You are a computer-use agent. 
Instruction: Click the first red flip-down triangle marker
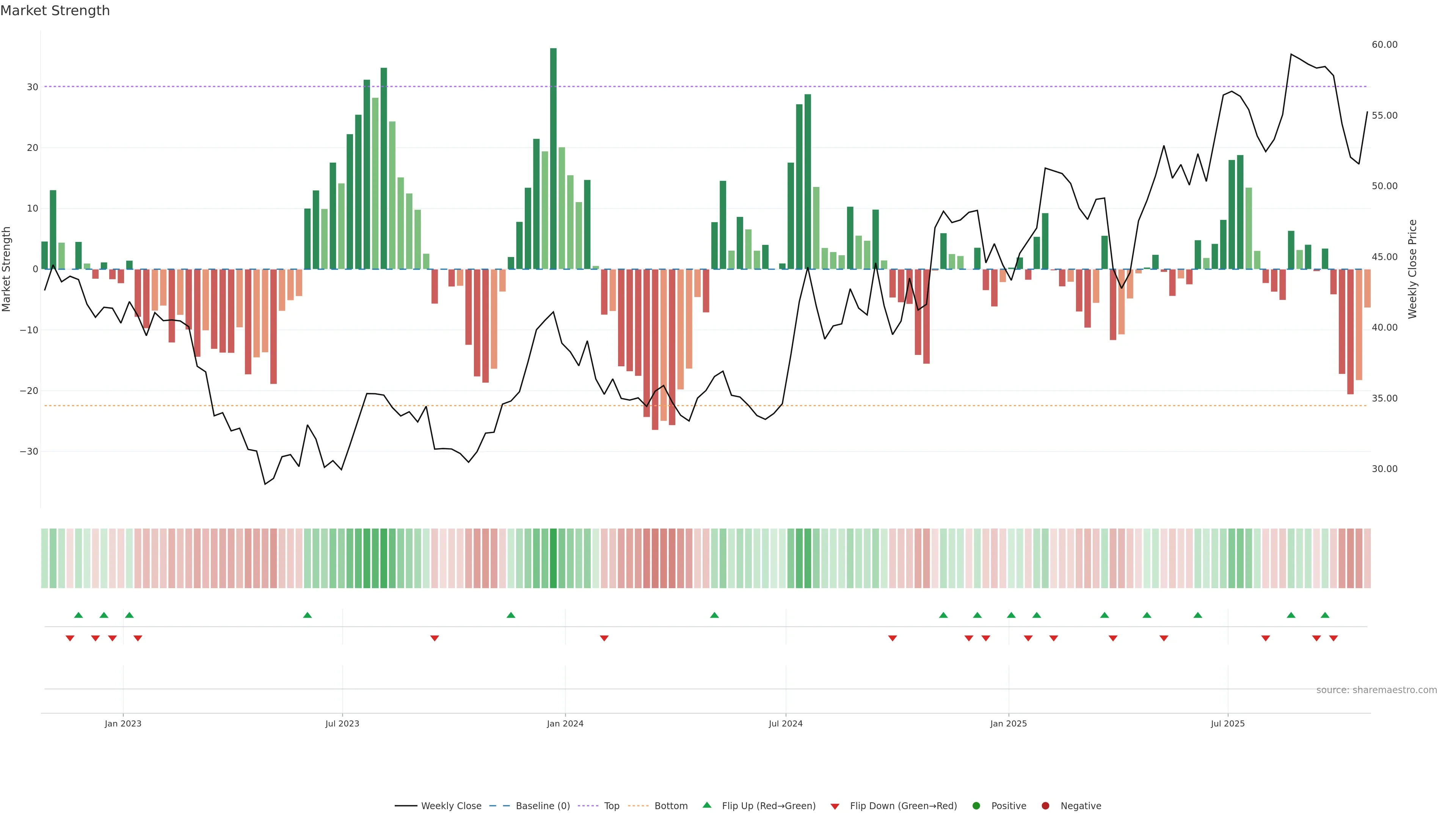coord(70,638)
